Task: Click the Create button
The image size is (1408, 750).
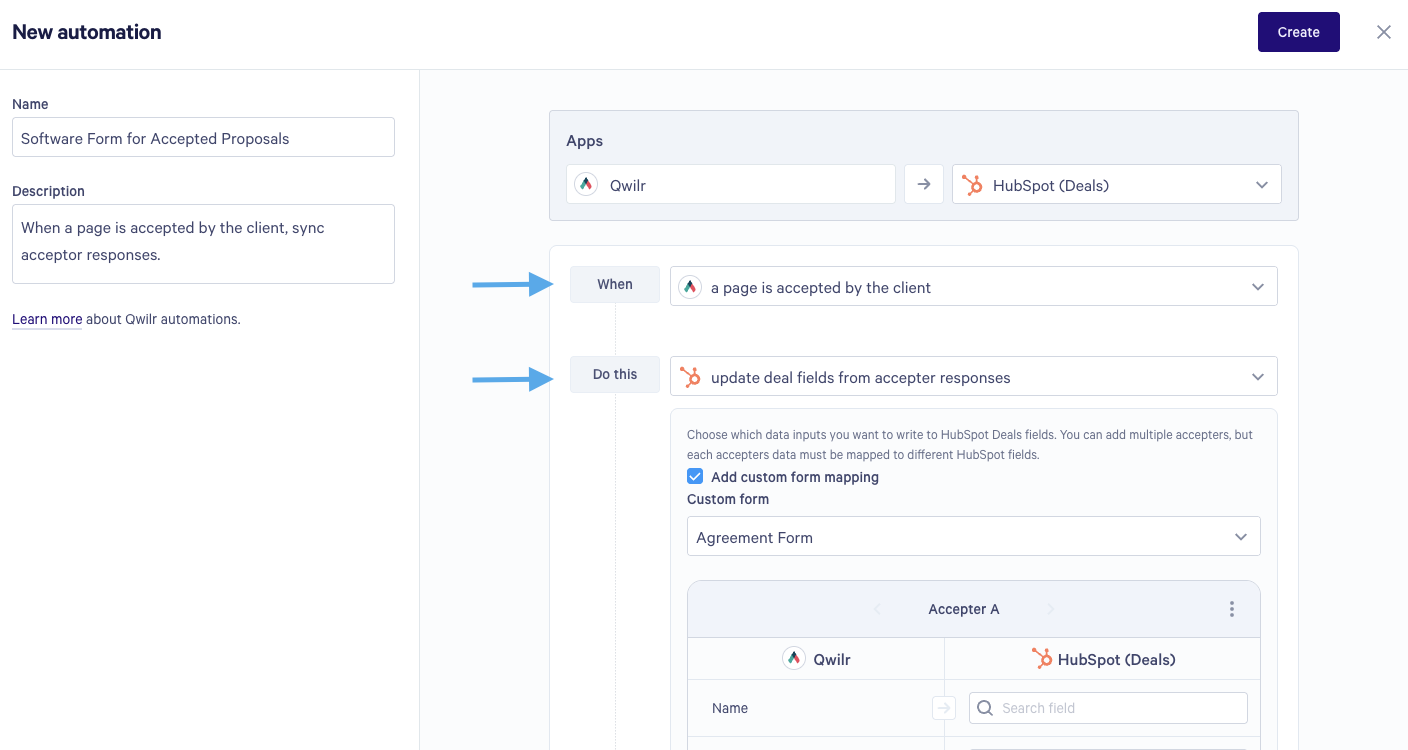Action: [1298, 32]
